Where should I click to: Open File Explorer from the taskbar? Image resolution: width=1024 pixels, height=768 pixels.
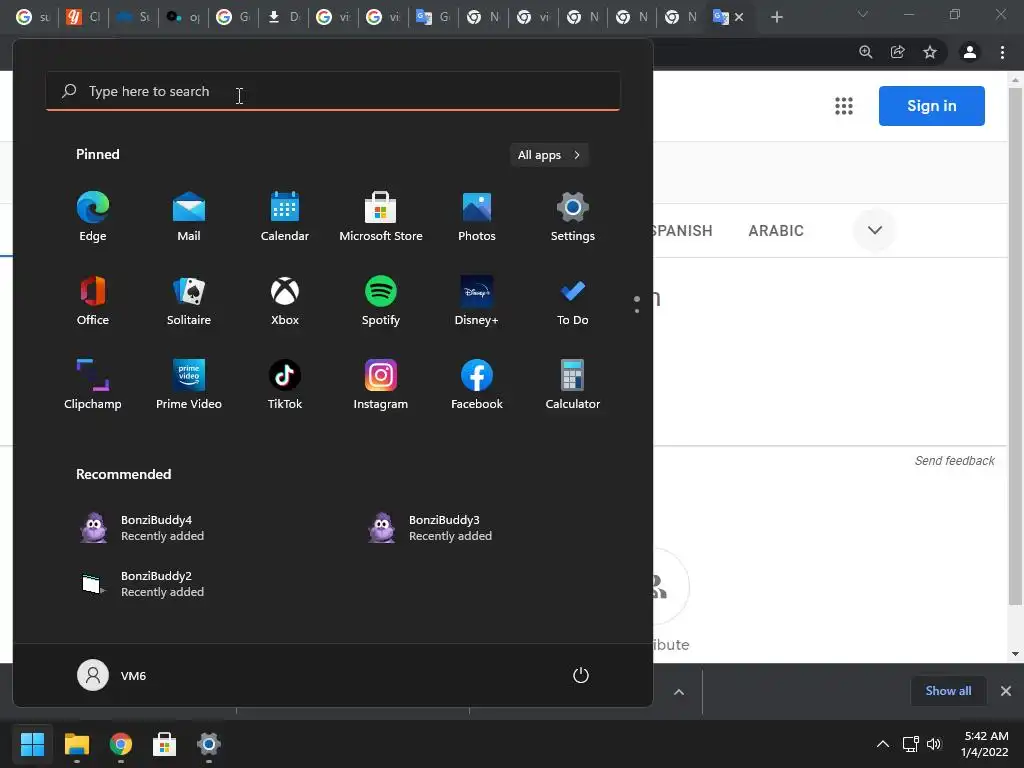[x=76, y=744]
